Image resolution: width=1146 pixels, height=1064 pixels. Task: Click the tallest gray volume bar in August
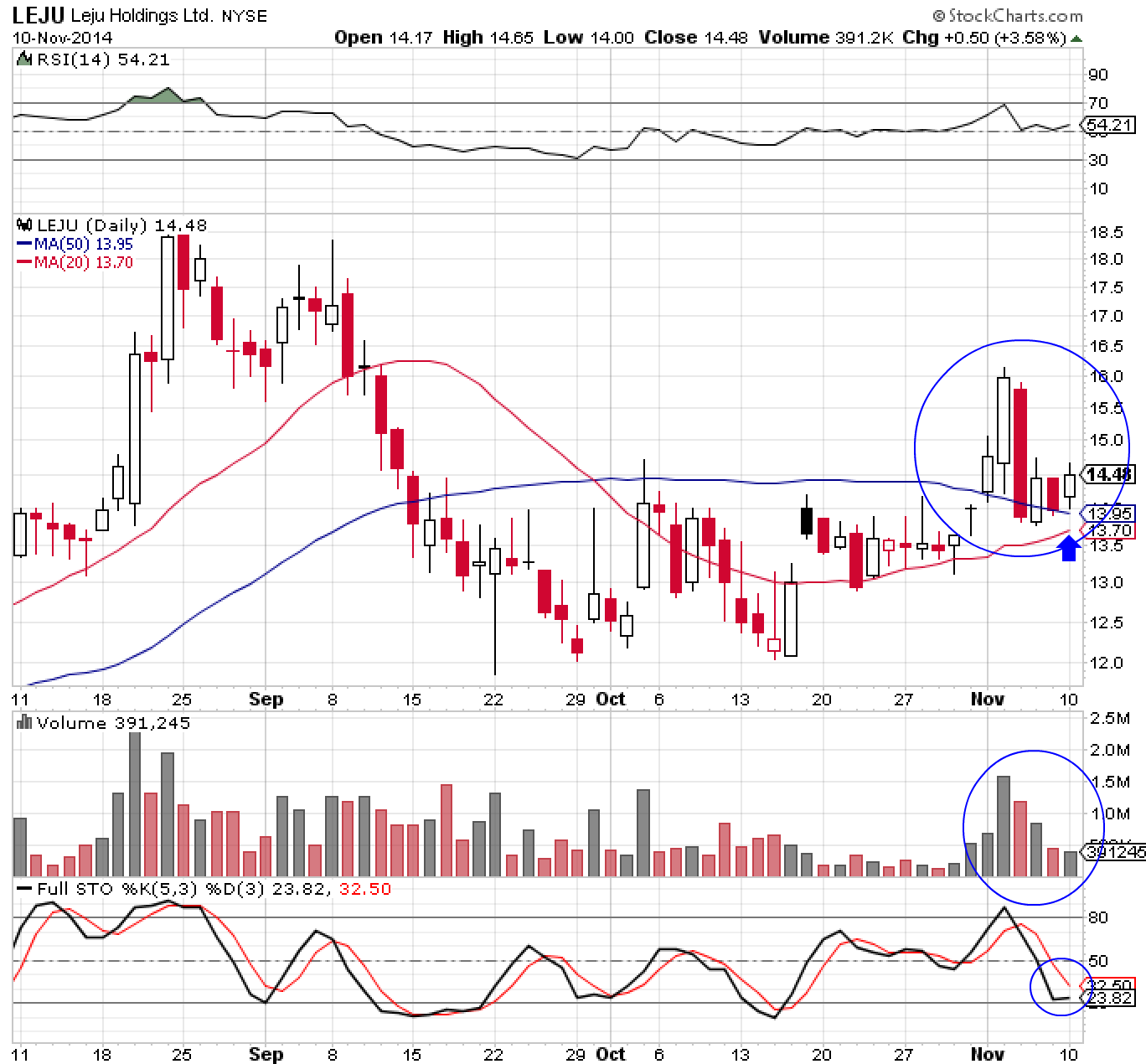[134, 804]
